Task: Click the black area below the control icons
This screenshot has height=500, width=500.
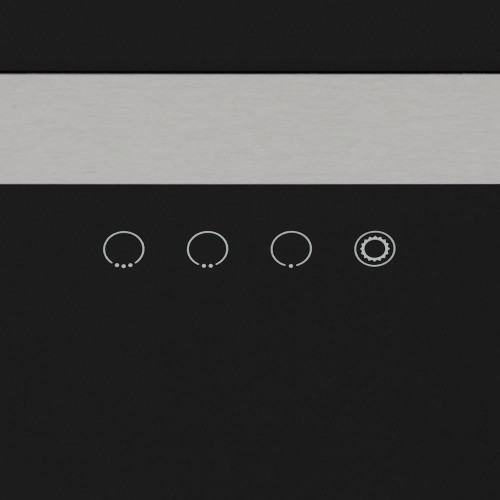Action: pos(250,383)
